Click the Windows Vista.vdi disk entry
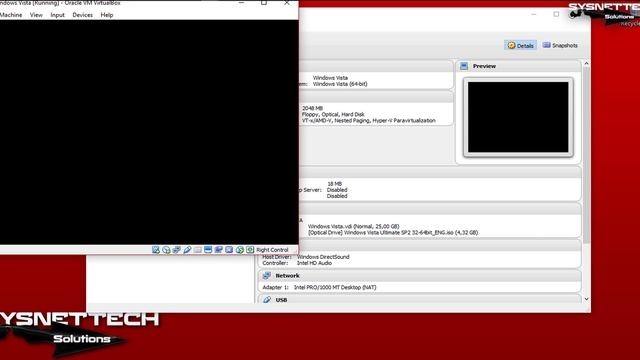The image size is (640, 360). click(353, 226)
